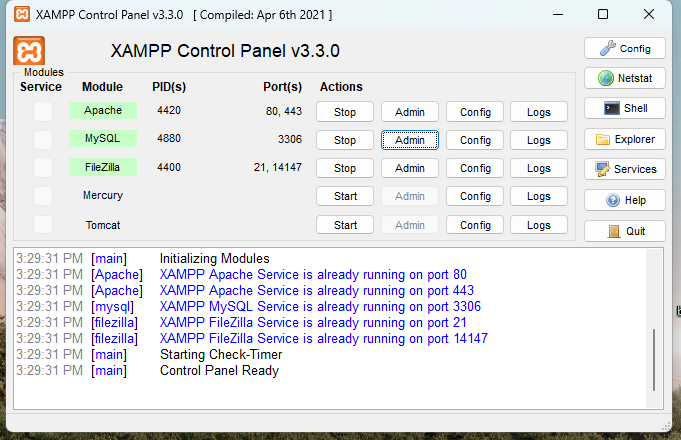Screen dimensions: 681x440
Task: Open Apache Admin page
Action: click(x=410, y=112)
